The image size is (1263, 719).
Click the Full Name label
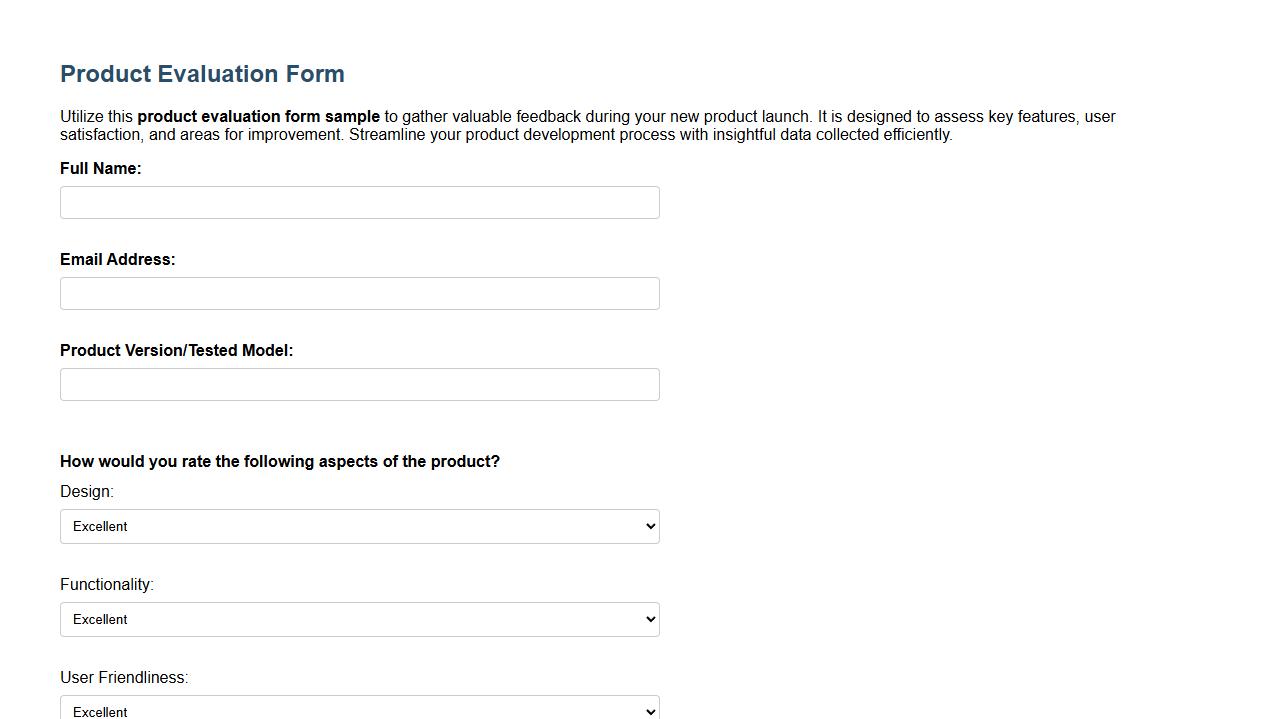click(x=100, y=168)
